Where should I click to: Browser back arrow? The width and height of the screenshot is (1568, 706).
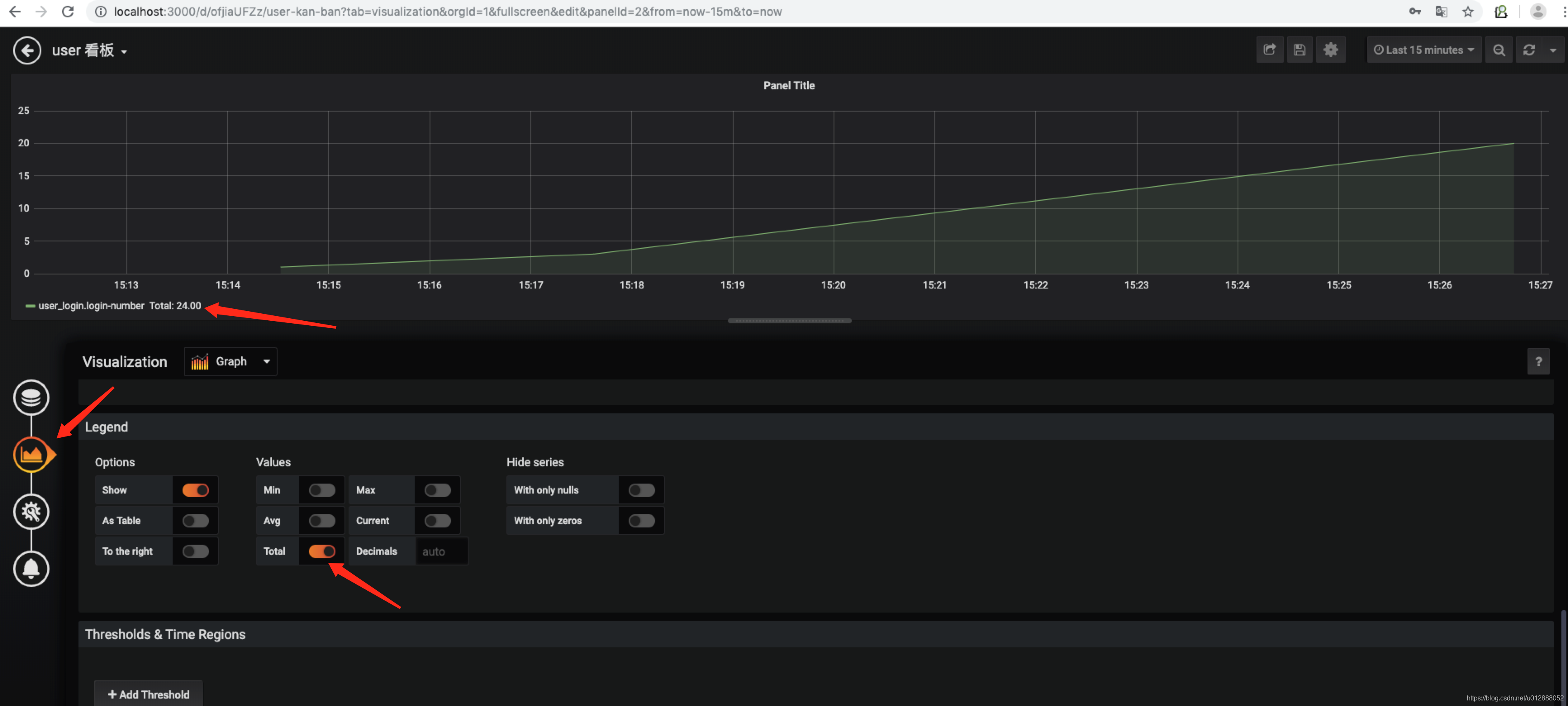click(14, 12)
